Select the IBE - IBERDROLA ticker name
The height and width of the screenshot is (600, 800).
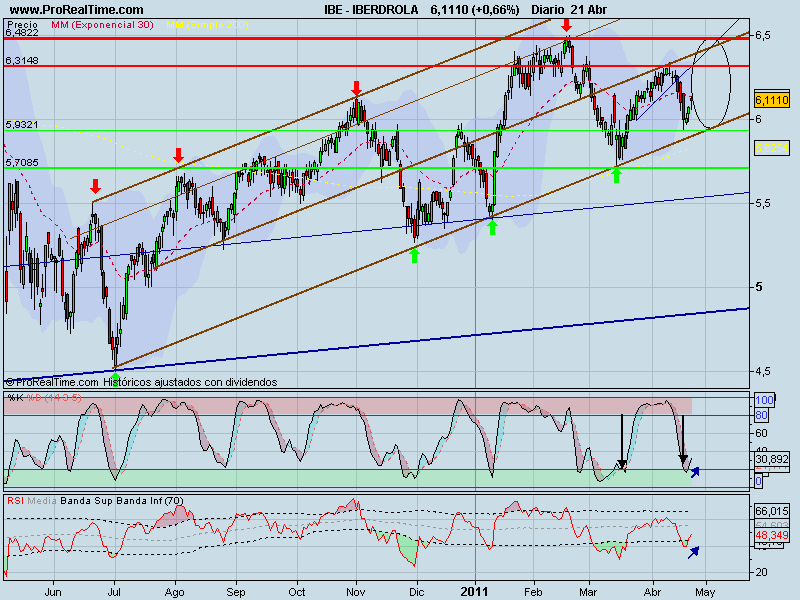[x=371, y=10]
